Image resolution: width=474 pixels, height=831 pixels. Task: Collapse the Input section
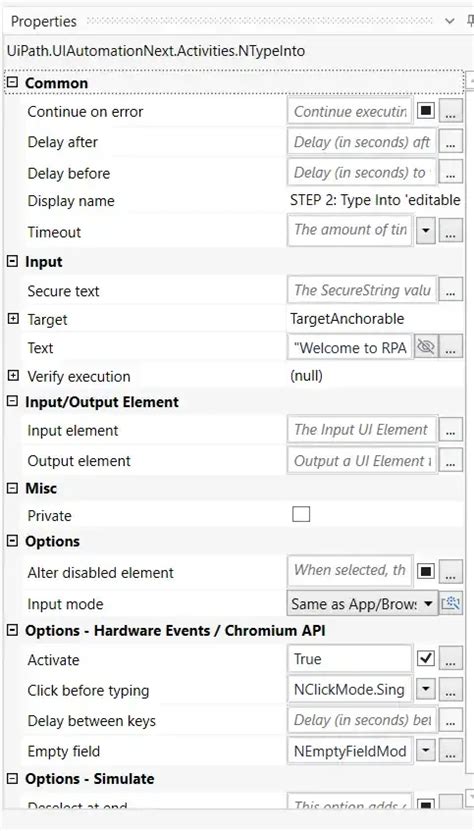coord(13,261)
